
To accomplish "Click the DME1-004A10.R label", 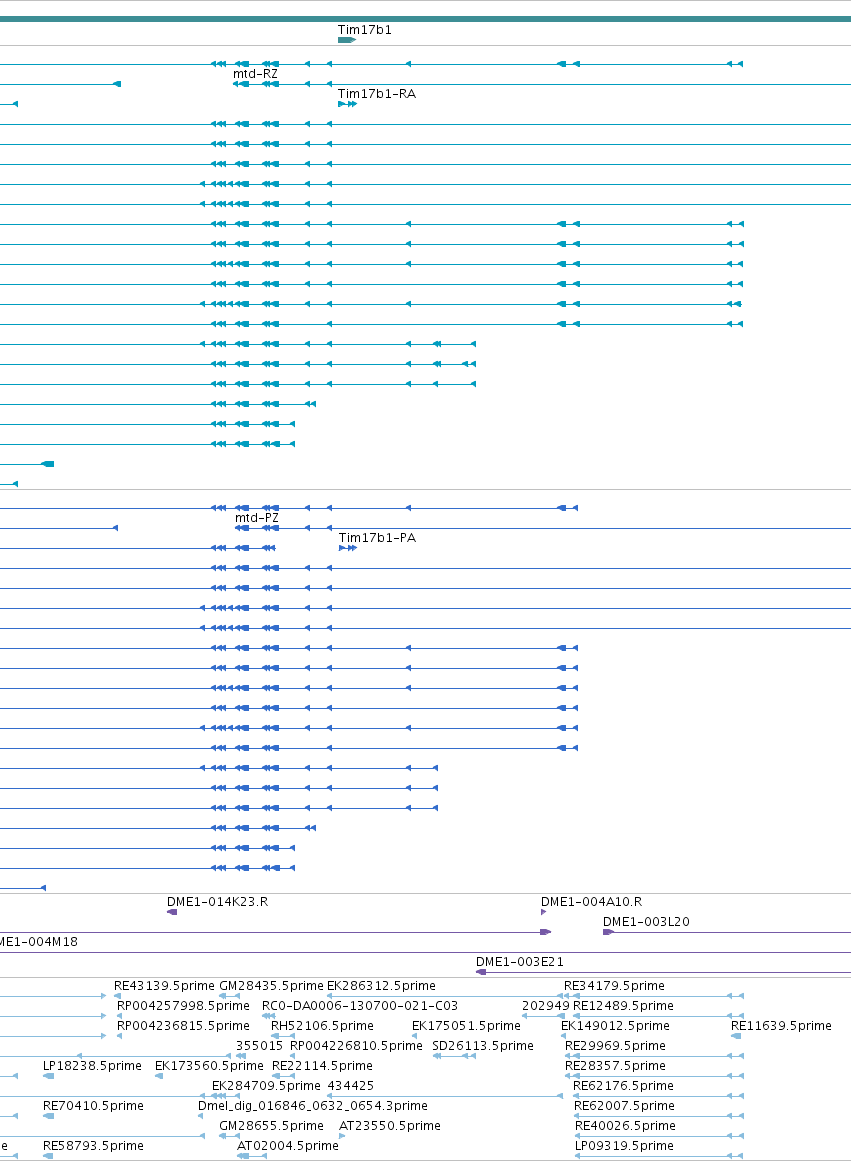I will pyautogui.click(x=591, y=902).
